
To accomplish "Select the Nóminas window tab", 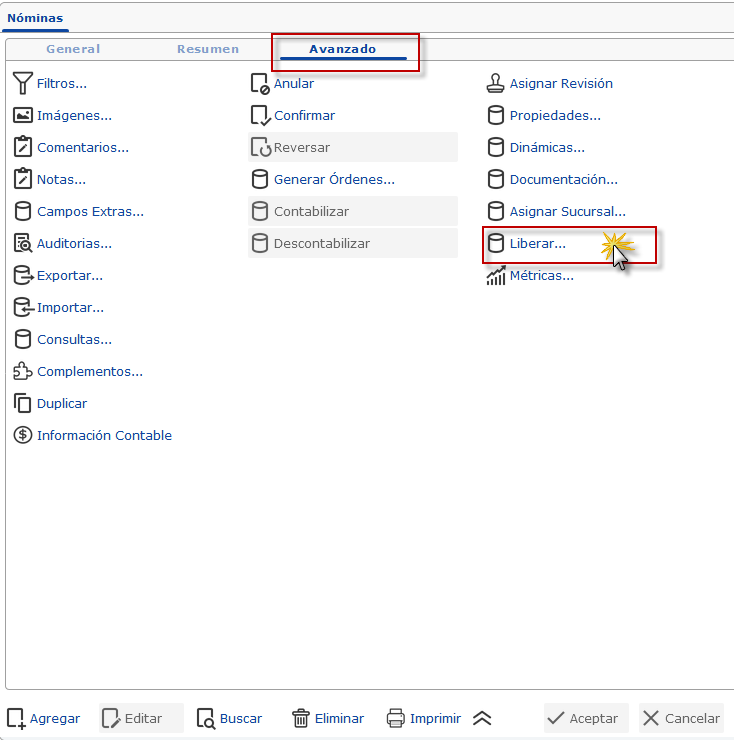I will click(x=35, y=18).
